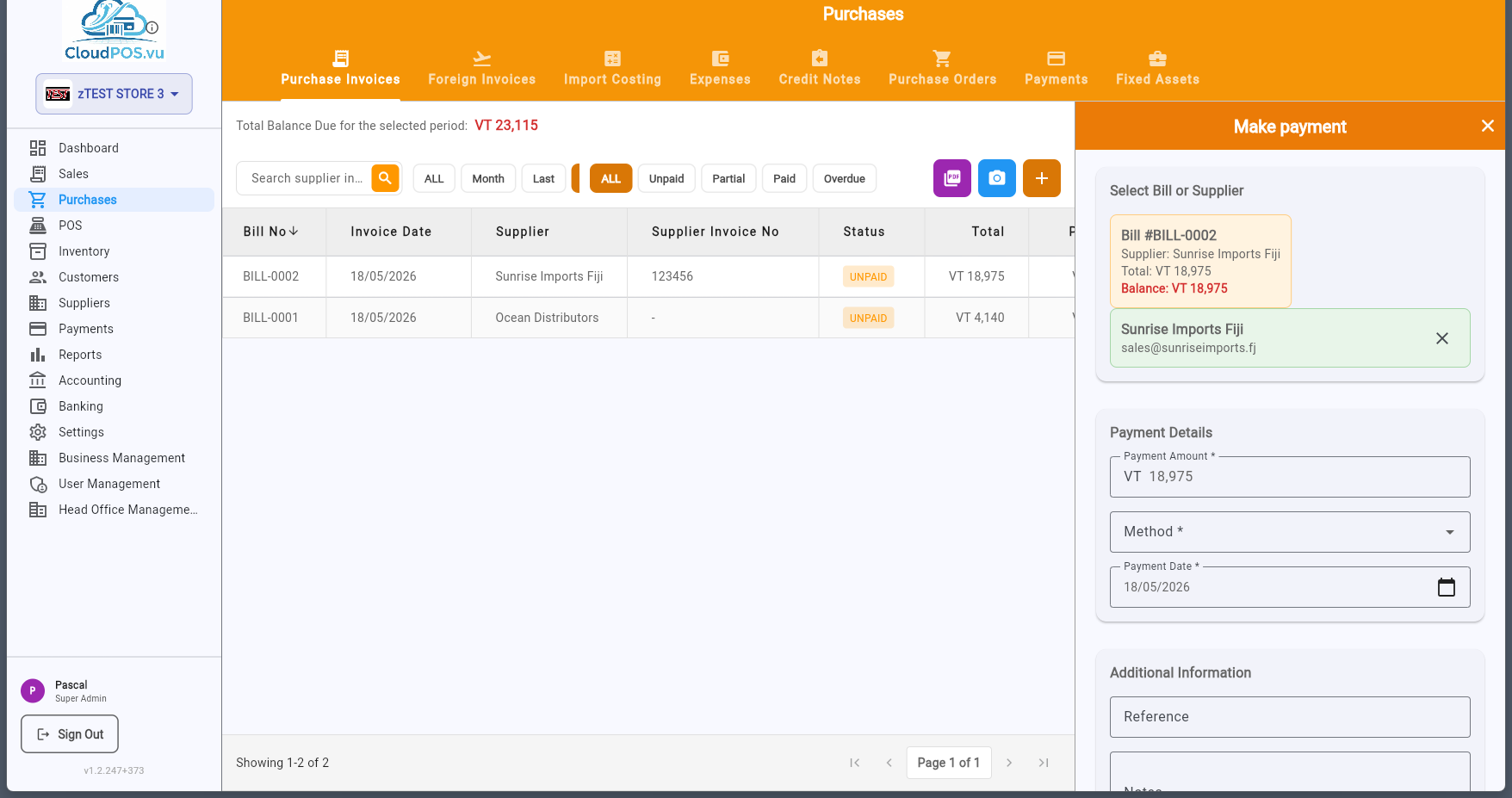The width and height of the screenshot is (1512, 798).
Task: Open the payment Method dropdown
Action: click(1290, 532)
